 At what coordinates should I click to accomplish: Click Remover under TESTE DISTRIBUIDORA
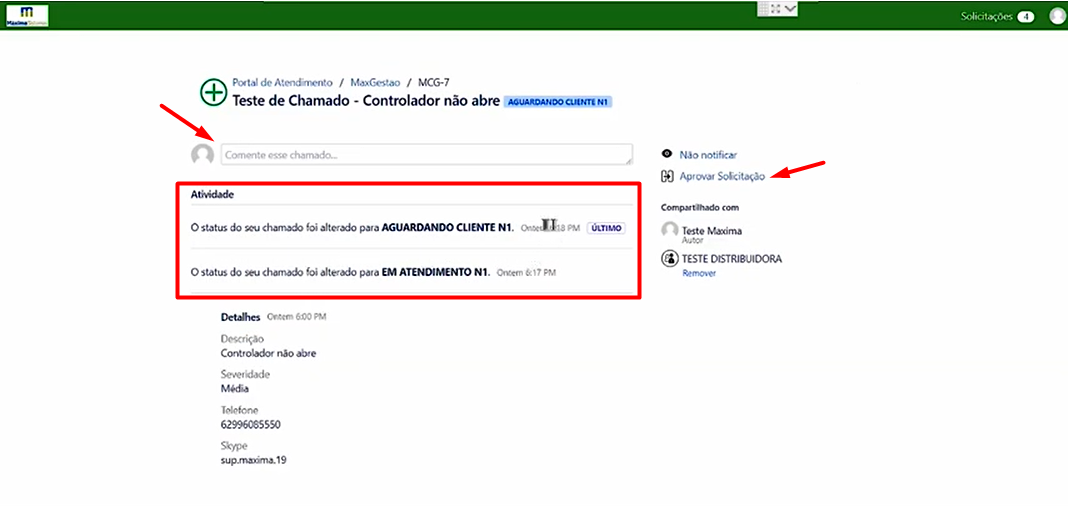[699, 272]
